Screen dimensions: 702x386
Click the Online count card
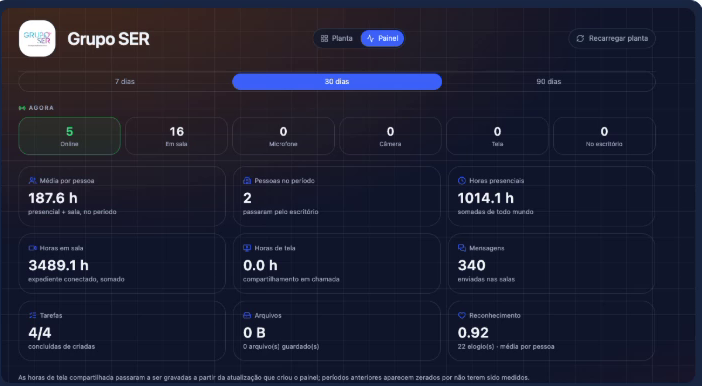point(69,136)
